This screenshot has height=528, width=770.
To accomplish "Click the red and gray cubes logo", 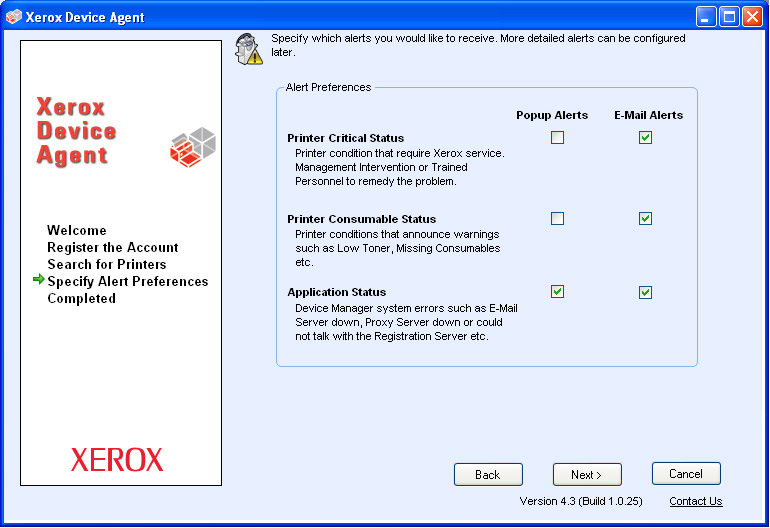I will pyautogui.click(x=193, y=147).
